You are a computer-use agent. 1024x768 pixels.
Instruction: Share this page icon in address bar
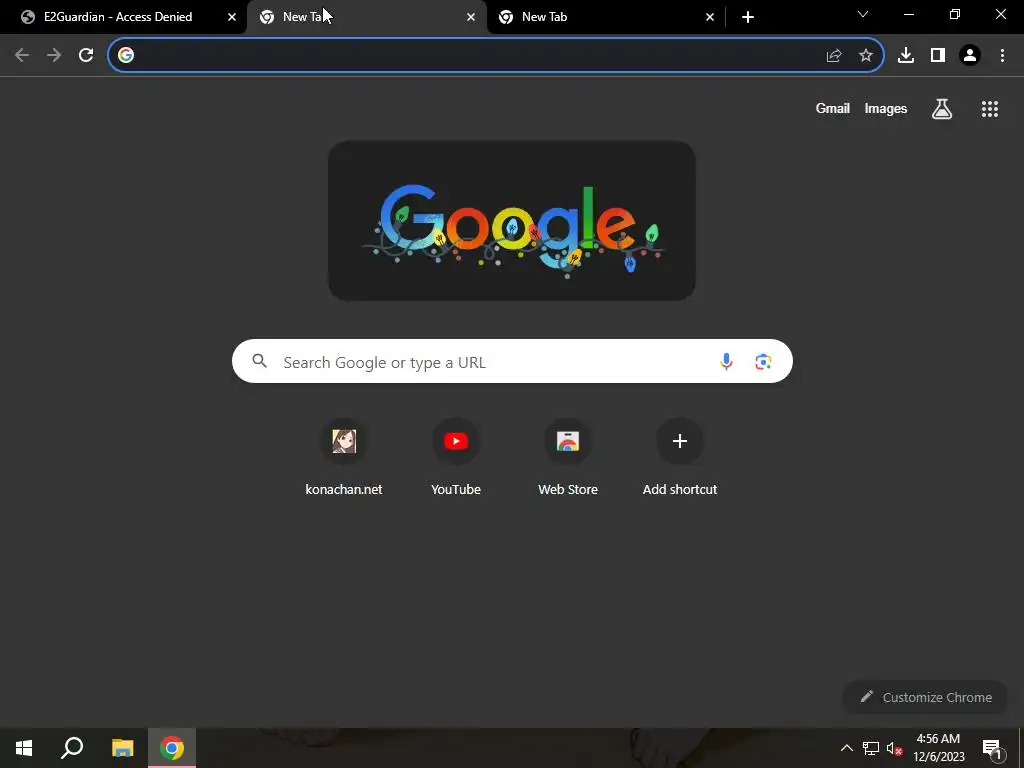click(x=834, y=56)
